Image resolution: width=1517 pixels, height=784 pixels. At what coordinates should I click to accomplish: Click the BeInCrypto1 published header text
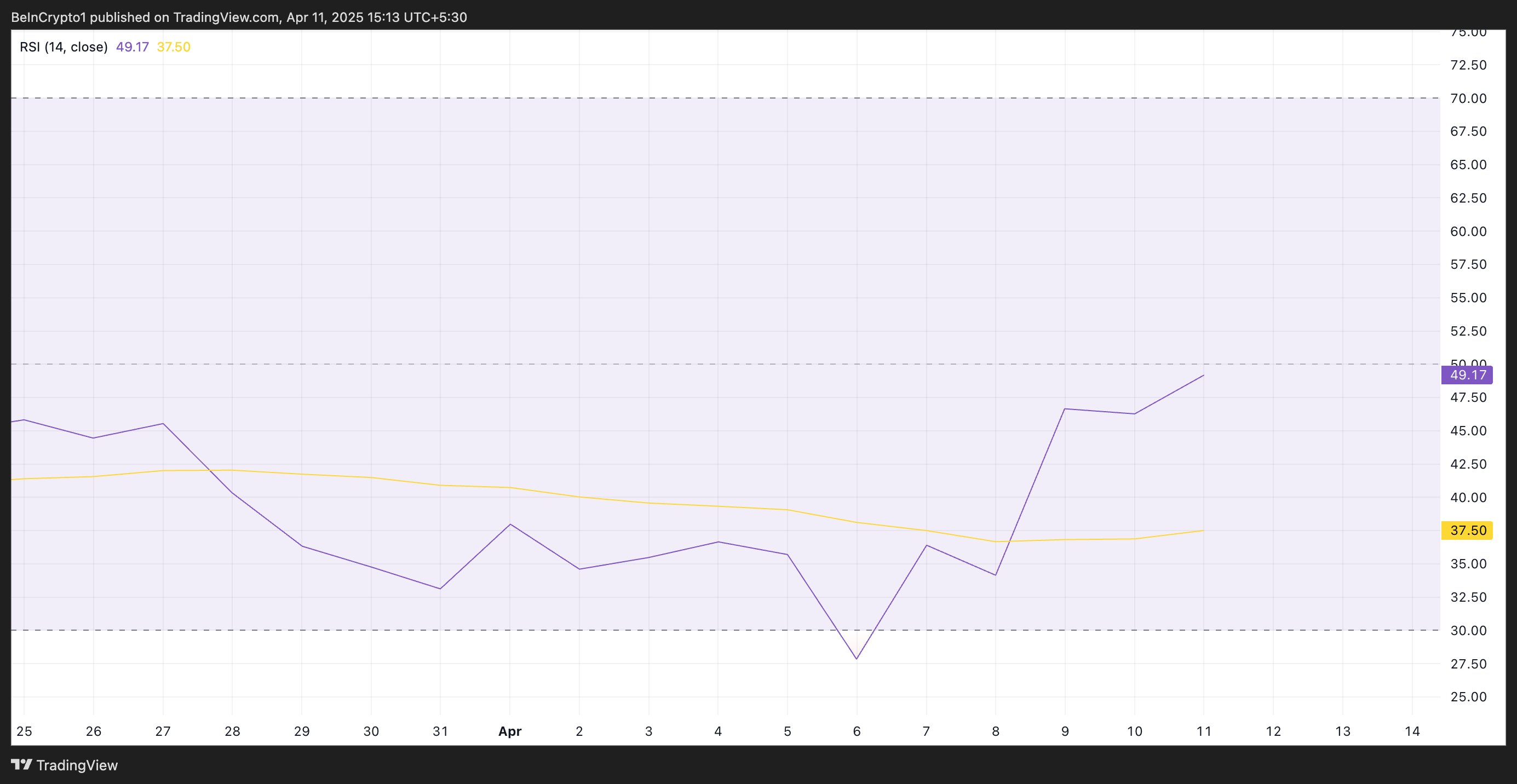click(239, 17)
